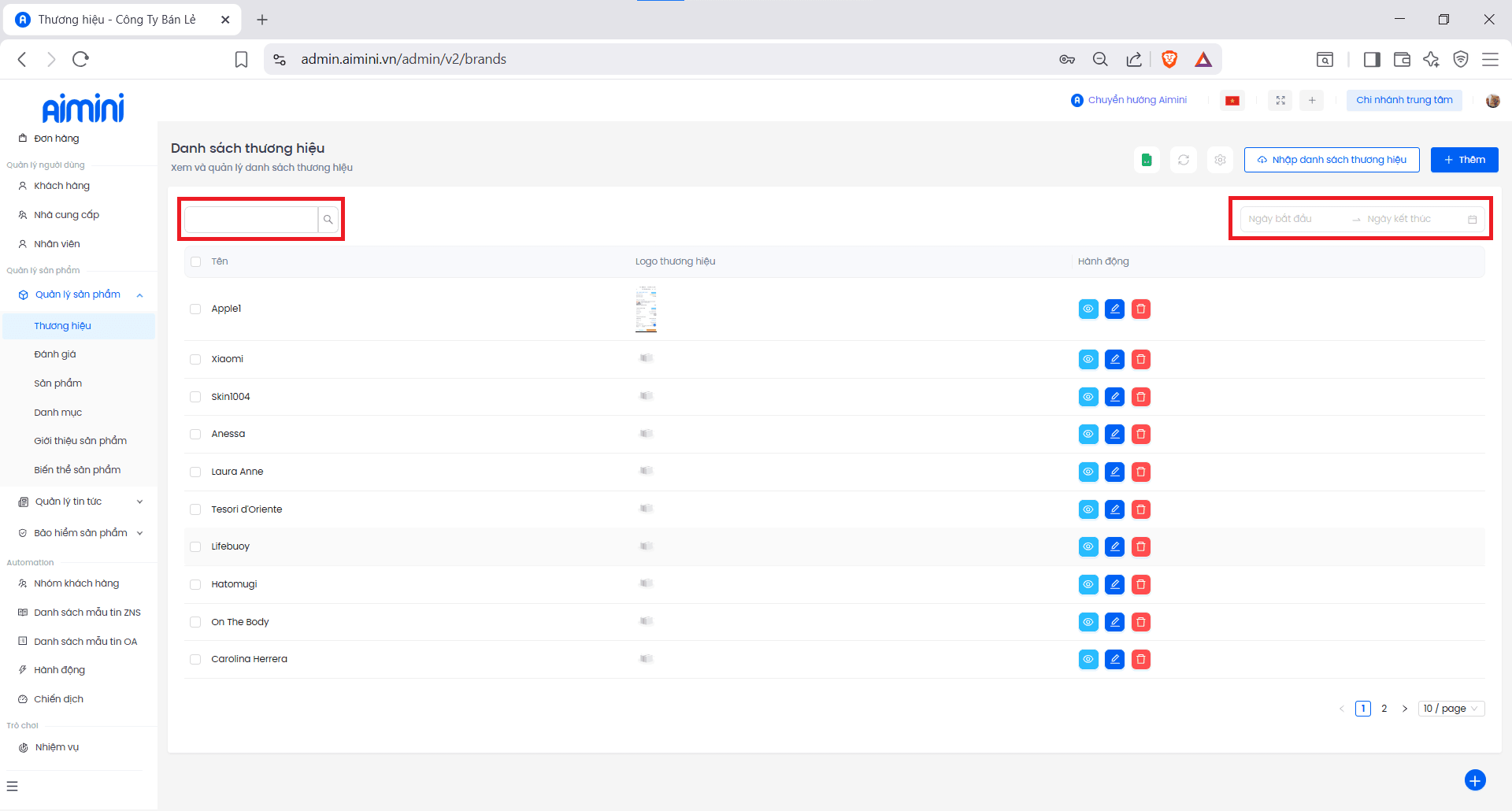Click the Vietnam flag language icon
Image resolution: width=1512 pixels, height=811 pixels.
tap(1232, 100)
